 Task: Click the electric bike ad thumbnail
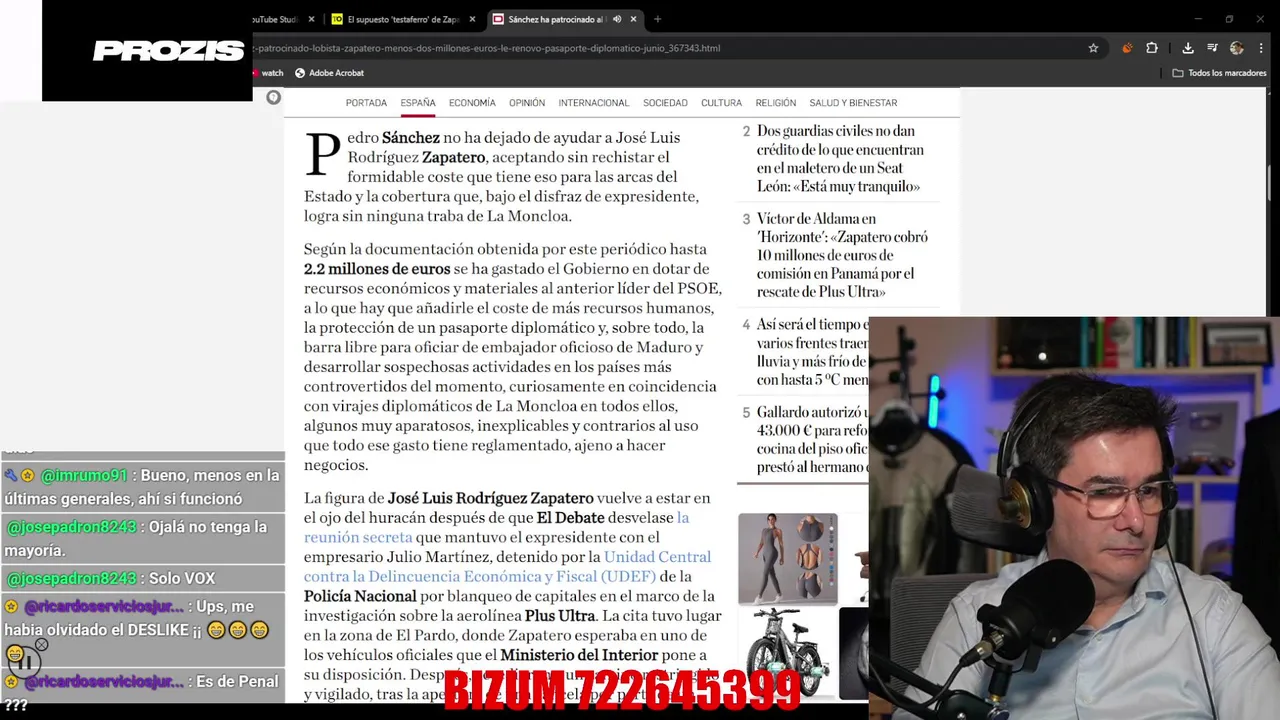pyautogui.click(x=788, y=652)
